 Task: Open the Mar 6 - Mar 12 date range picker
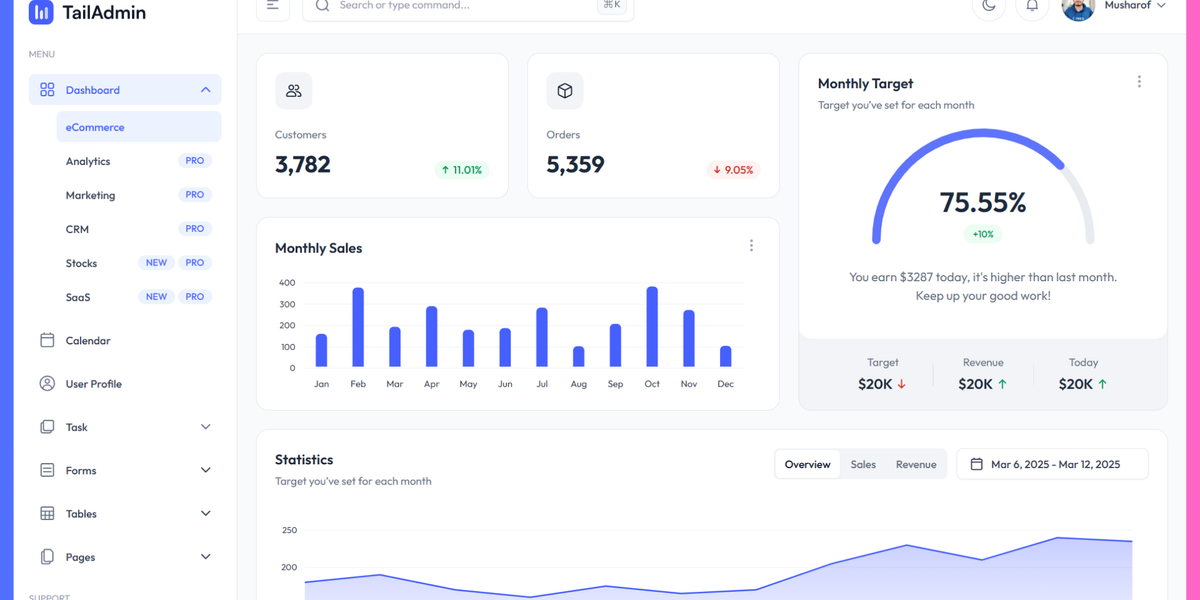click(1052, 463)
